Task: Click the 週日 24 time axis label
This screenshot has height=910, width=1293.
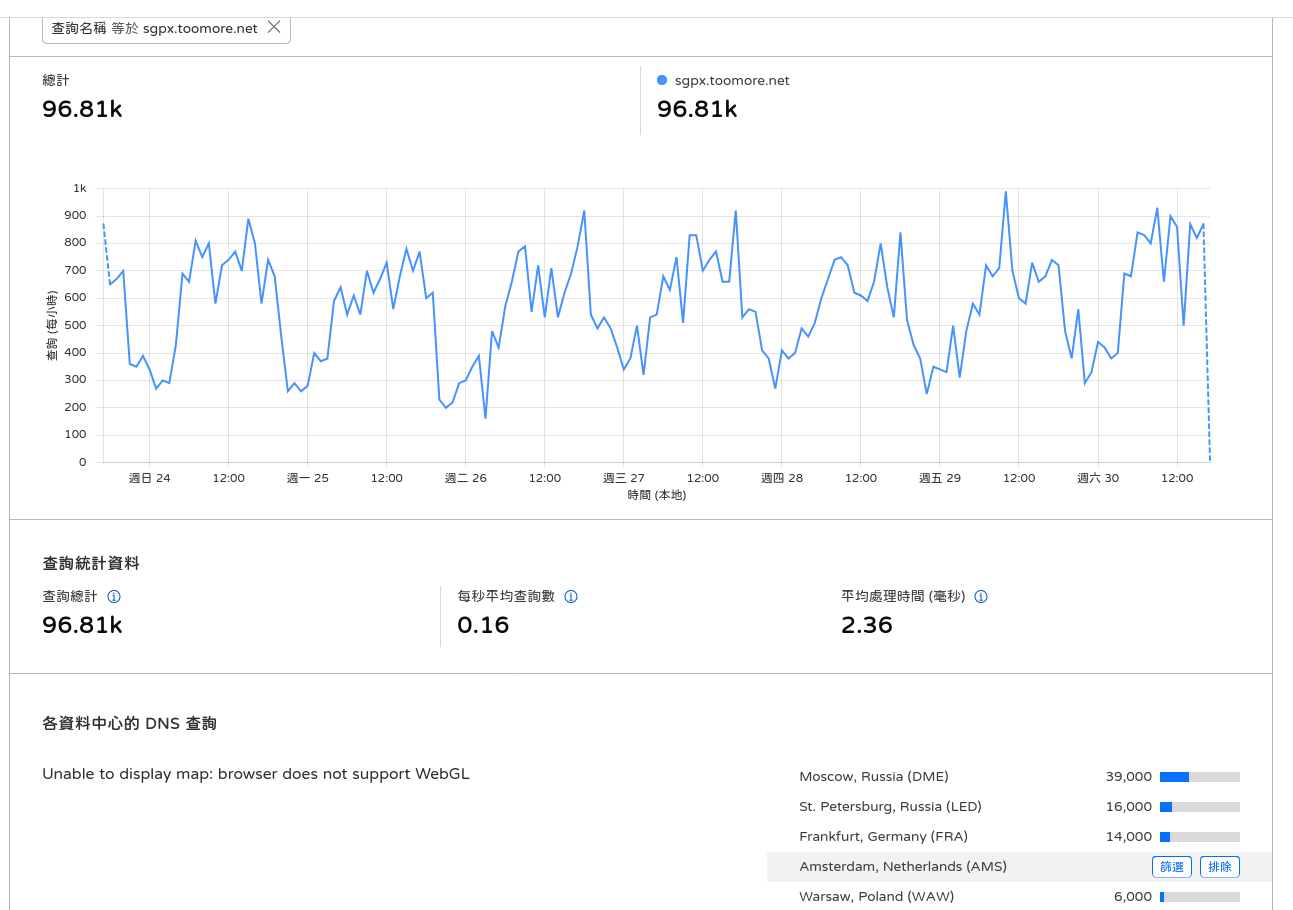Action: pyautogui.click(x=150, y=478)
